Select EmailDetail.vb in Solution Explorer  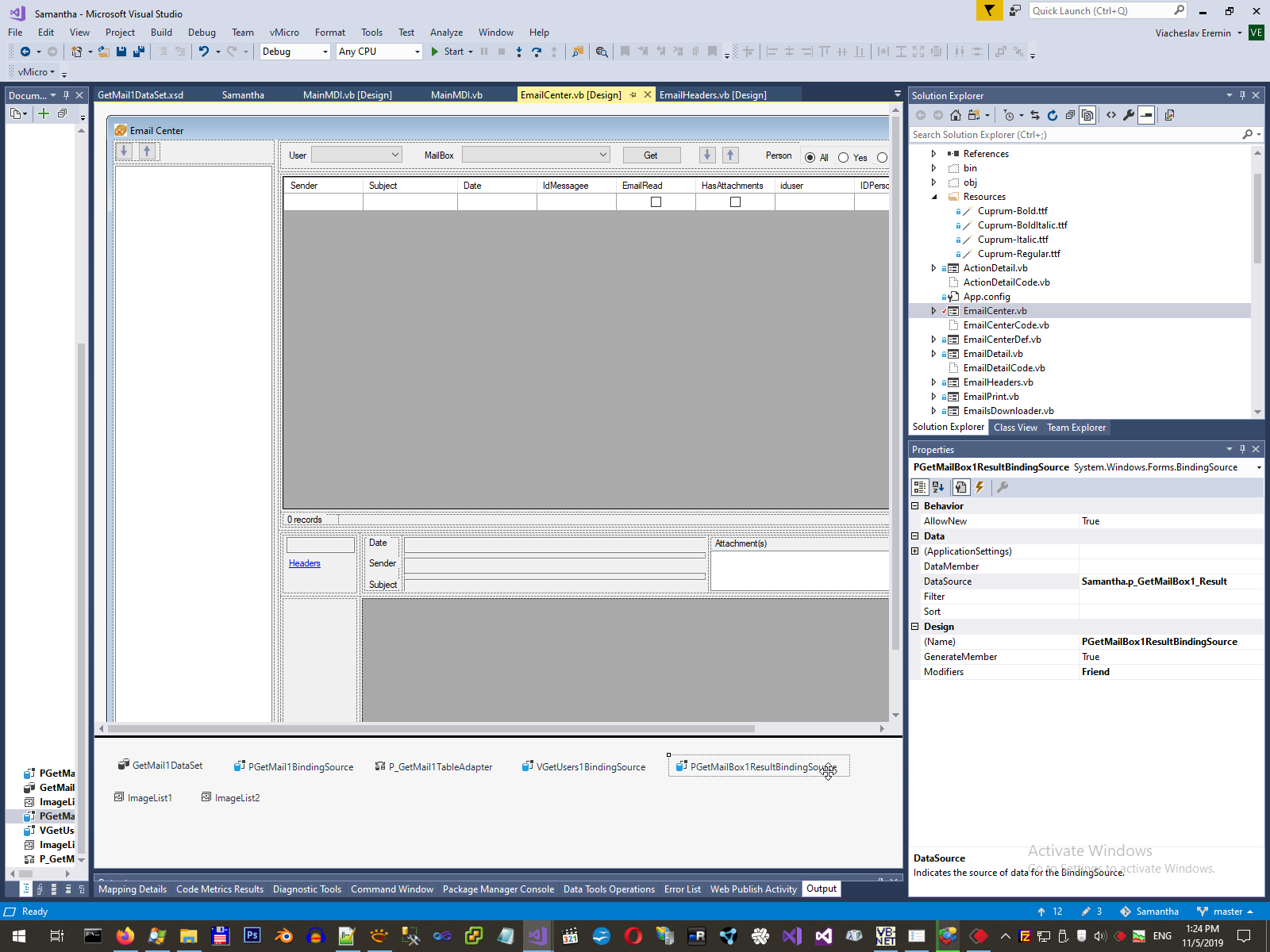click(x=993, y=354)
